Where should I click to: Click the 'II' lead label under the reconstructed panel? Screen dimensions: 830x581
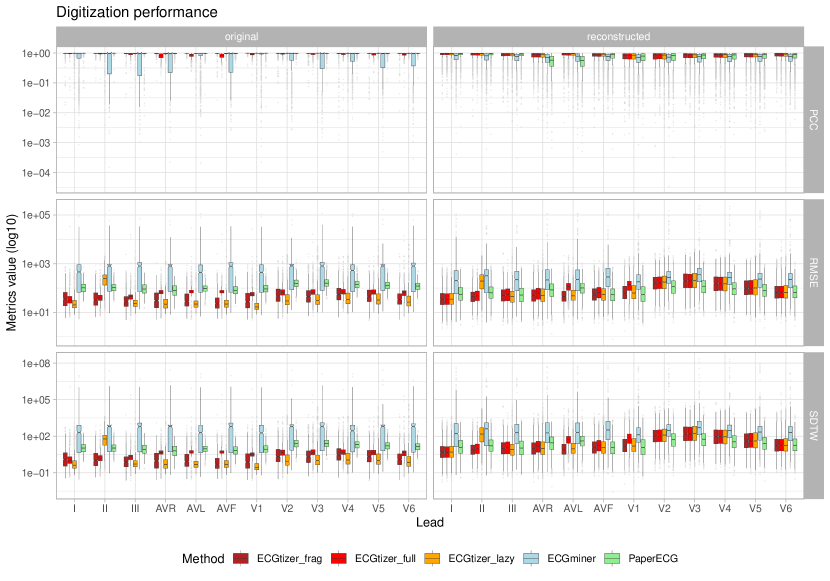(x=482, y=509)
